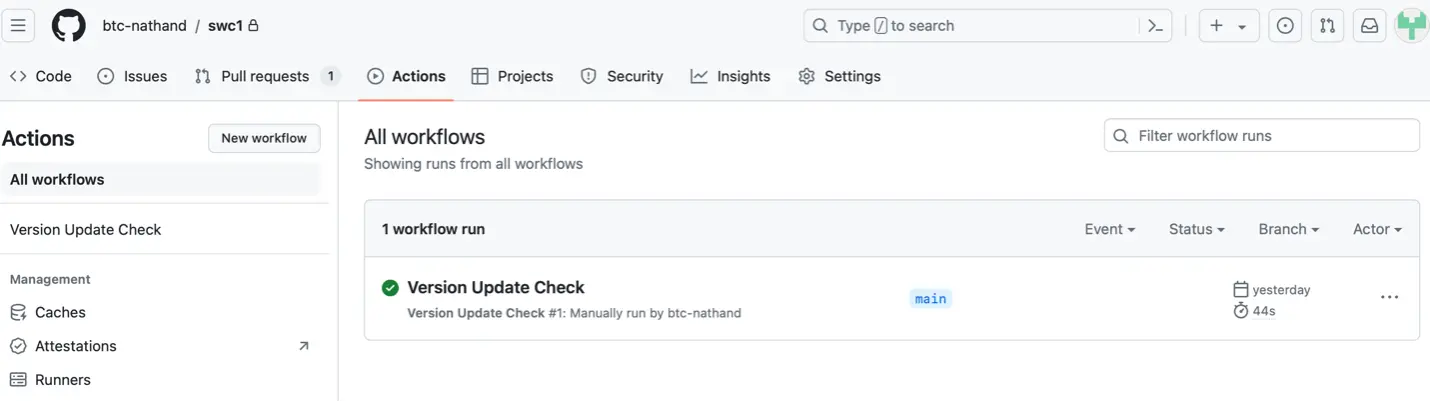The height and width of the screenshot is (406, 1430).
Task: Expand the Status filter dropdown
Action: point(1196,229)
